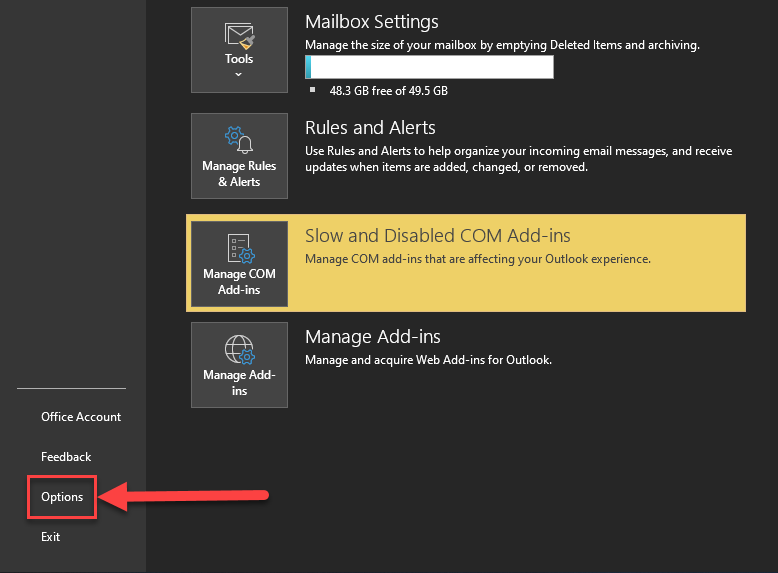The height and width of the screenshot is (573, 778).
Task: Click the Rules and Alerts heading
Action: pos(370,128)
